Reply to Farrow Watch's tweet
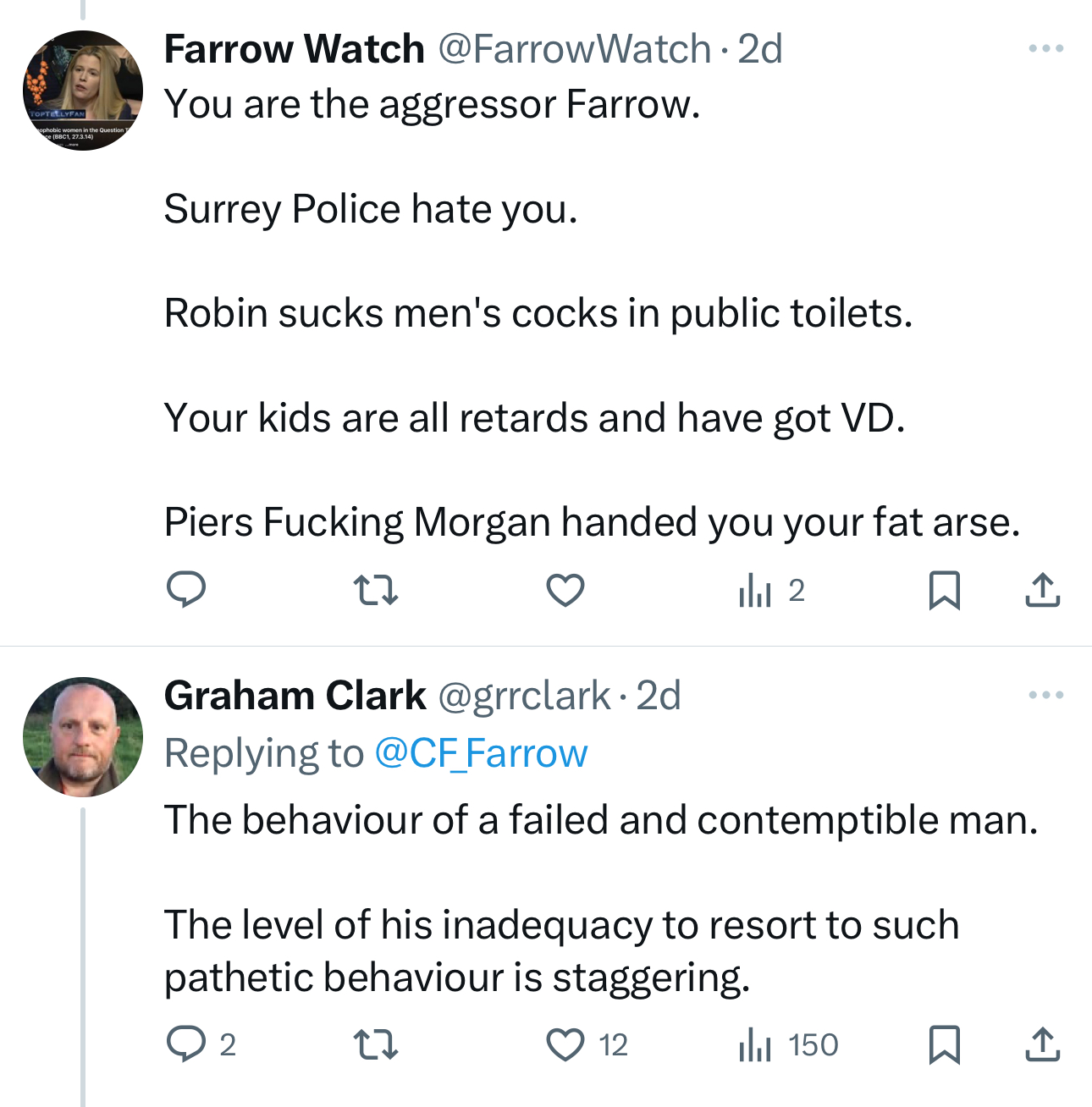Viewport: 1092px width, 1107px height. 186,590
